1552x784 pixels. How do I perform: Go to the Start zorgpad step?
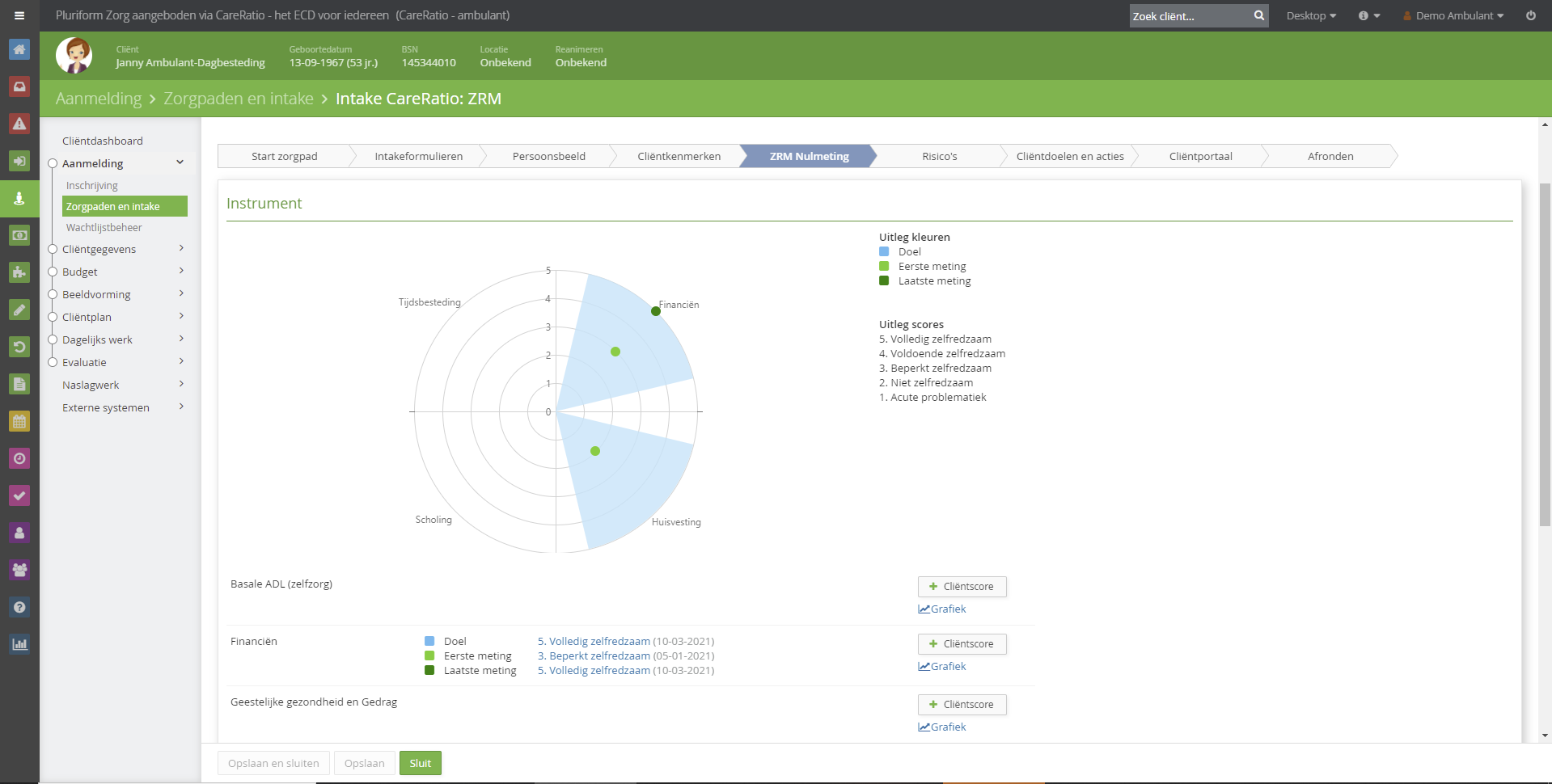[284, 156]
